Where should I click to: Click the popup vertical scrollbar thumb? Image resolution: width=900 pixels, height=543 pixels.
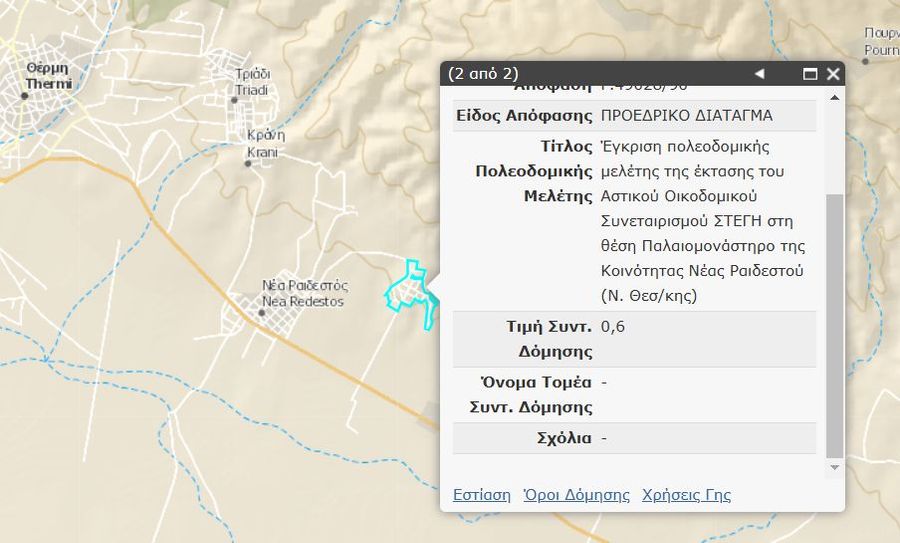click(835, 320)
